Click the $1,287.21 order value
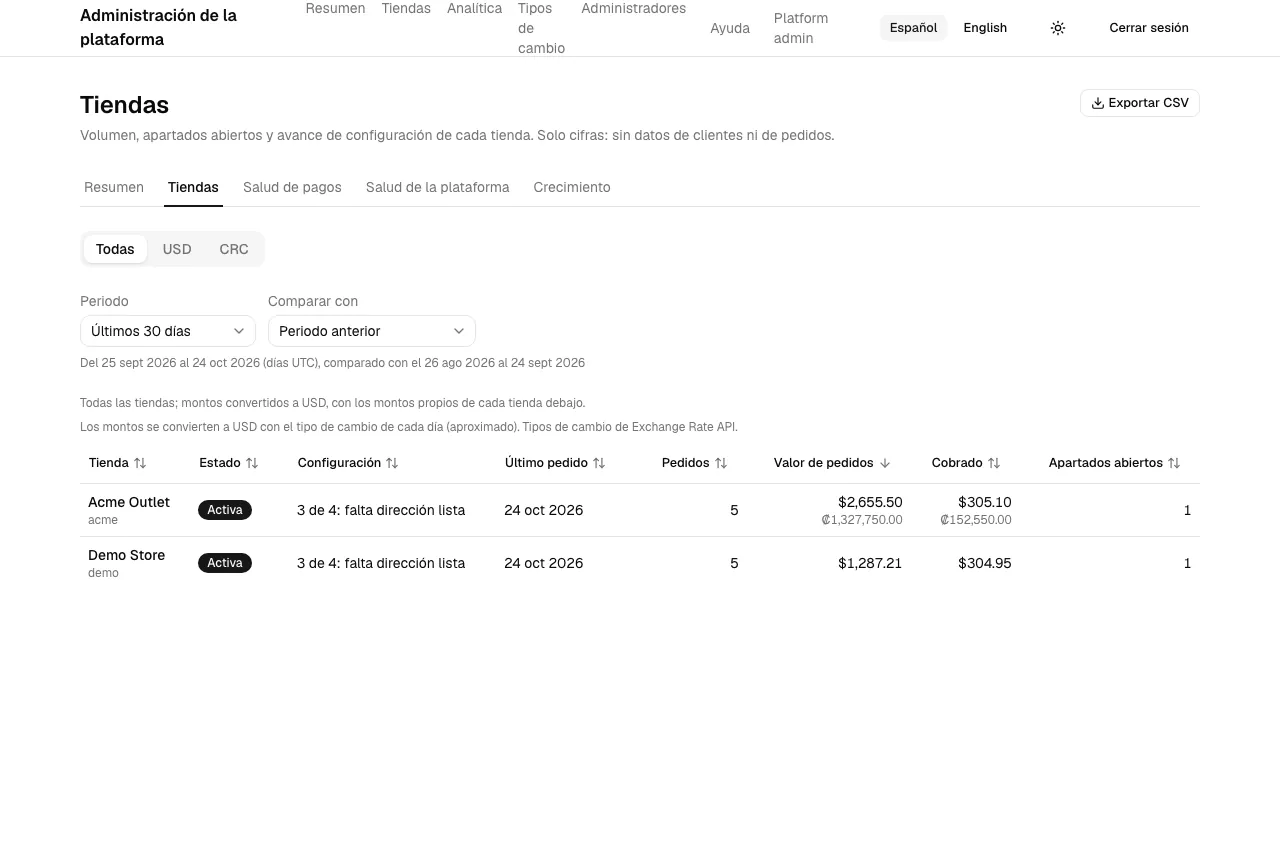 870,563
